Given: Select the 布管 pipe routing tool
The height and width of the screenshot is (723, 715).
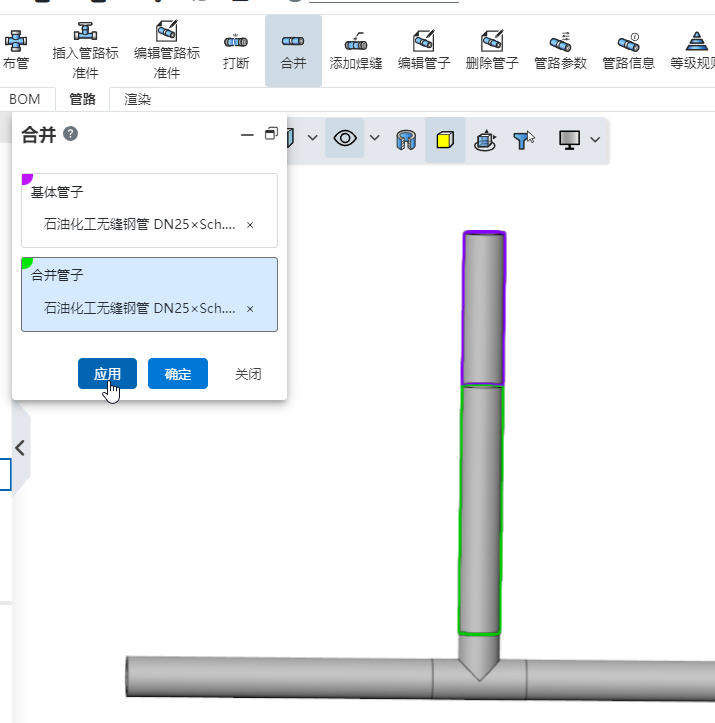Looking at the screenshot, I should tap(16, 50).
